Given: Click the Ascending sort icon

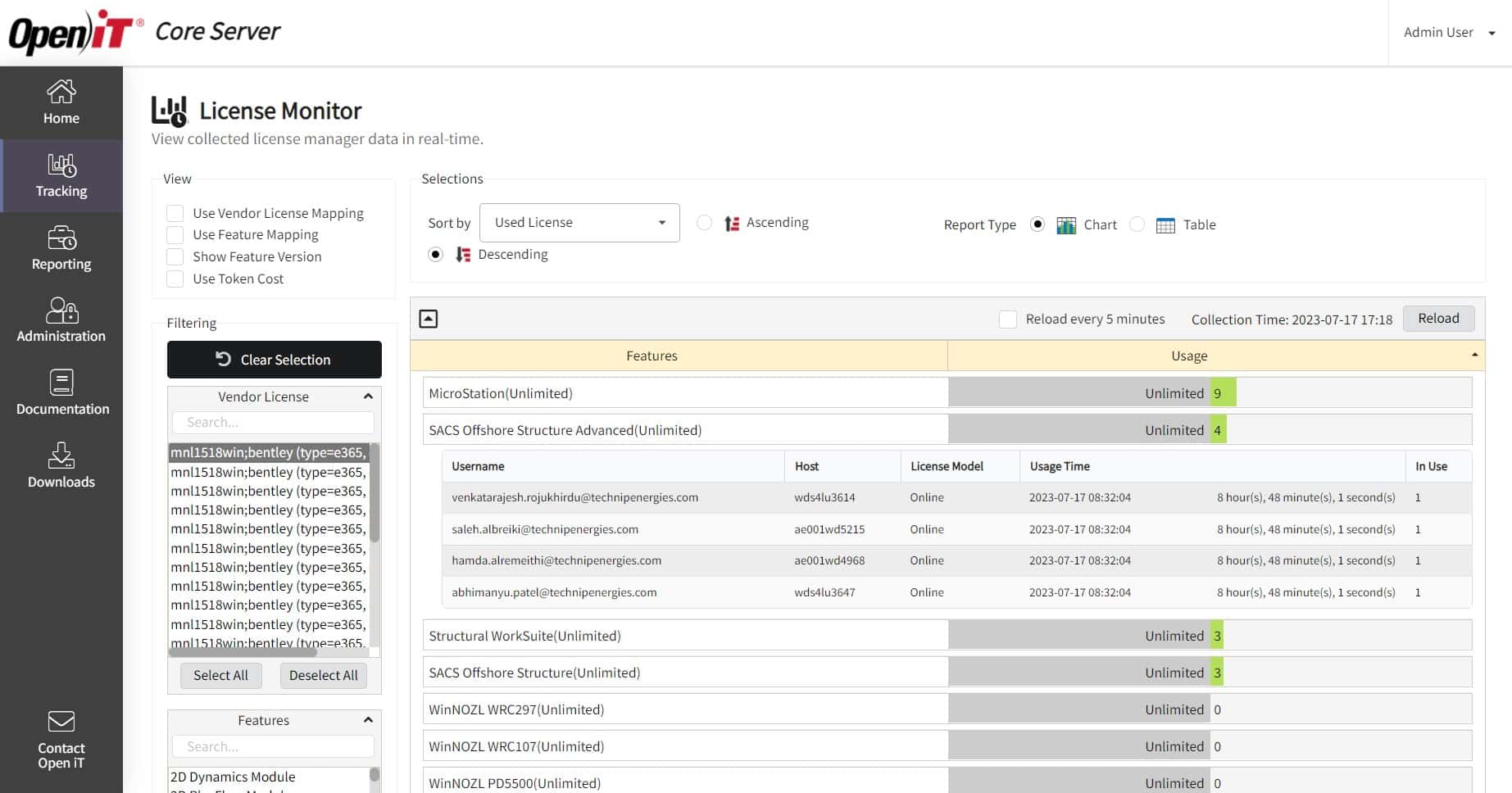Looking at the screenshot, I should 732,223.
